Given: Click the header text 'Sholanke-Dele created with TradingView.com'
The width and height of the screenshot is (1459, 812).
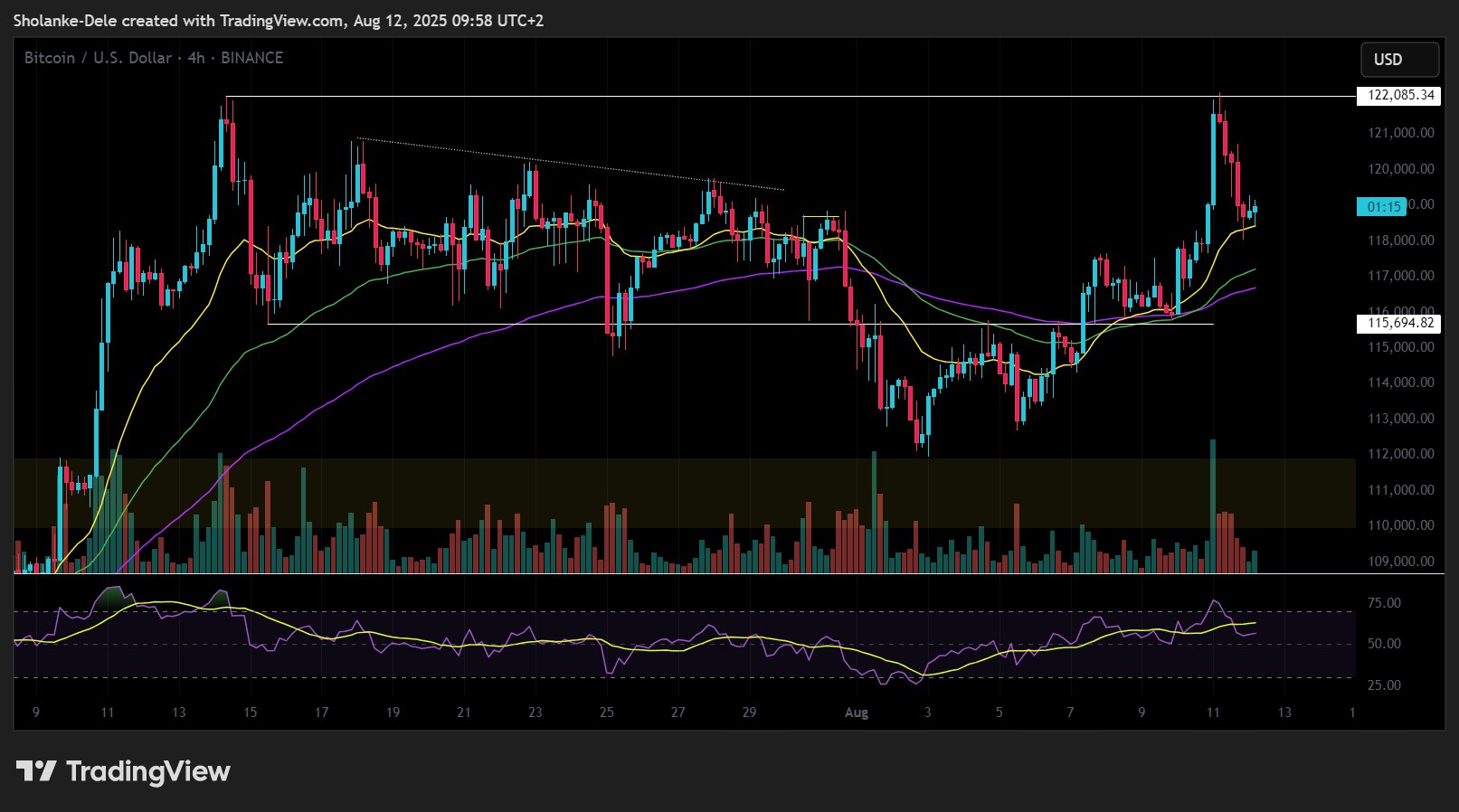Looking at the screenshot, I should [177, 20].
